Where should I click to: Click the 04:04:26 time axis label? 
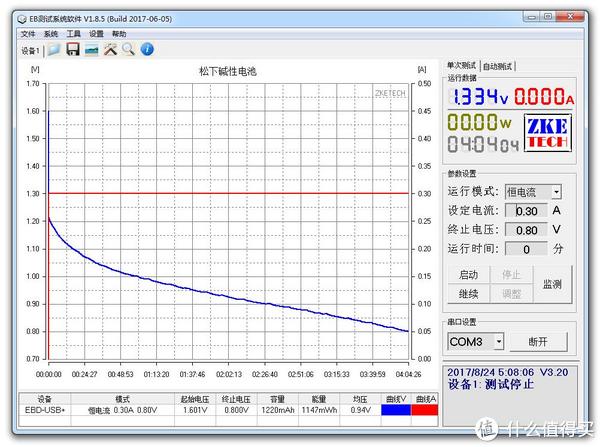408,374
